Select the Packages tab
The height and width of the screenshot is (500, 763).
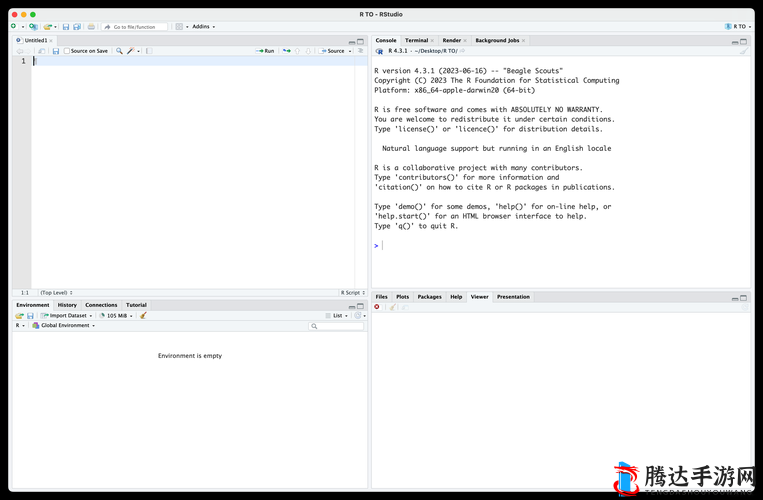(429, 297)
